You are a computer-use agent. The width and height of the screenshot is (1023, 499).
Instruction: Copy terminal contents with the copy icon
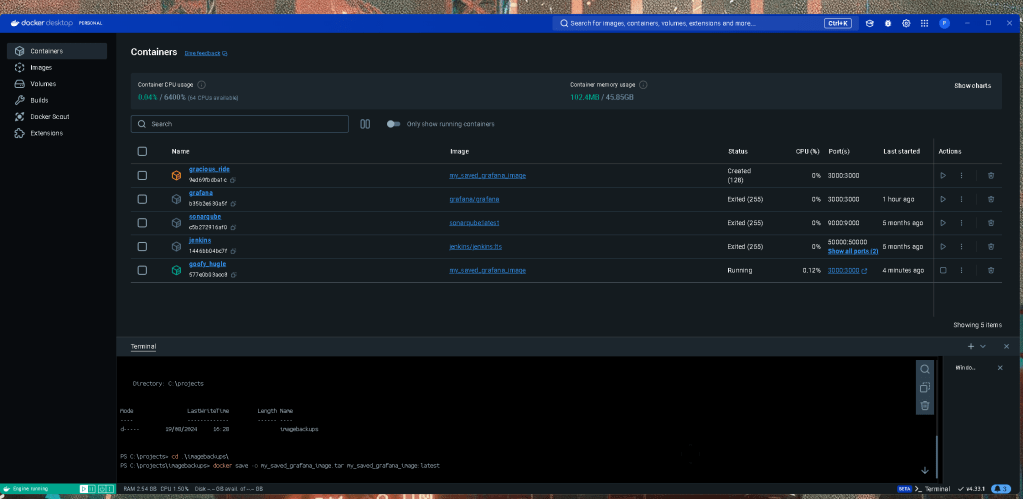coord(924,387)
